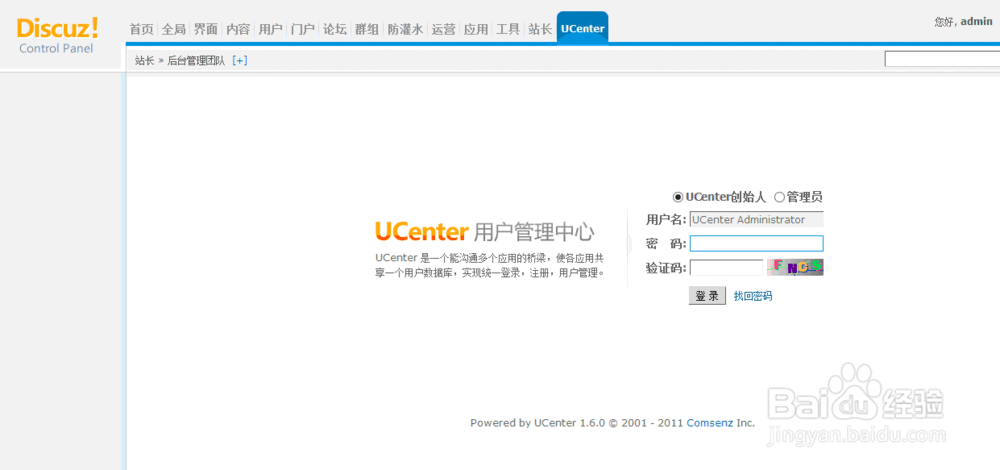This screenshot has width=1000, height=470.
Task: Open the 论坛 menu tab
Action: pyautogui.click(x=335, y=29)
